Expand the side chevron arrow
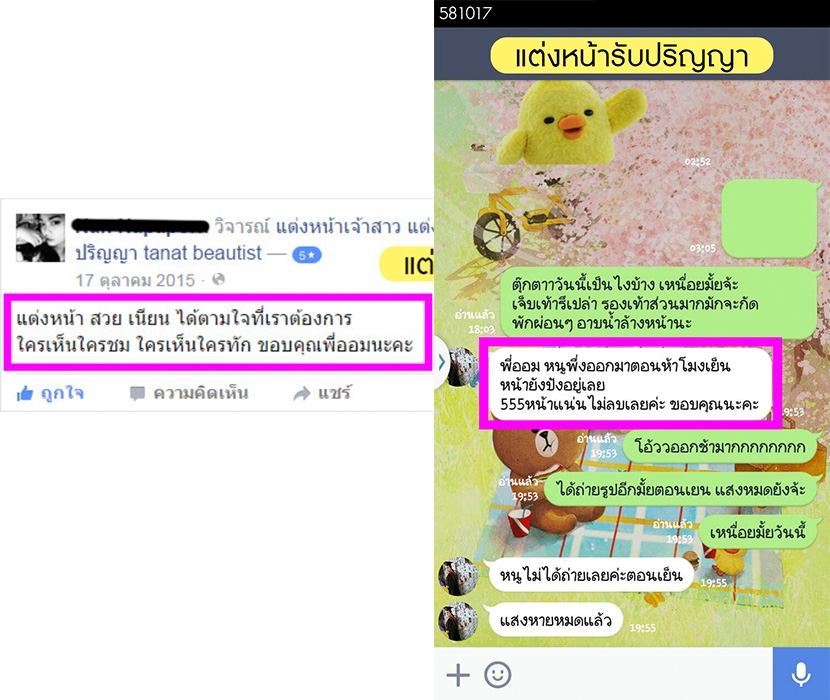Image resolution: width=830 pixels, height=700 pixels. click(x=441, y=362)
